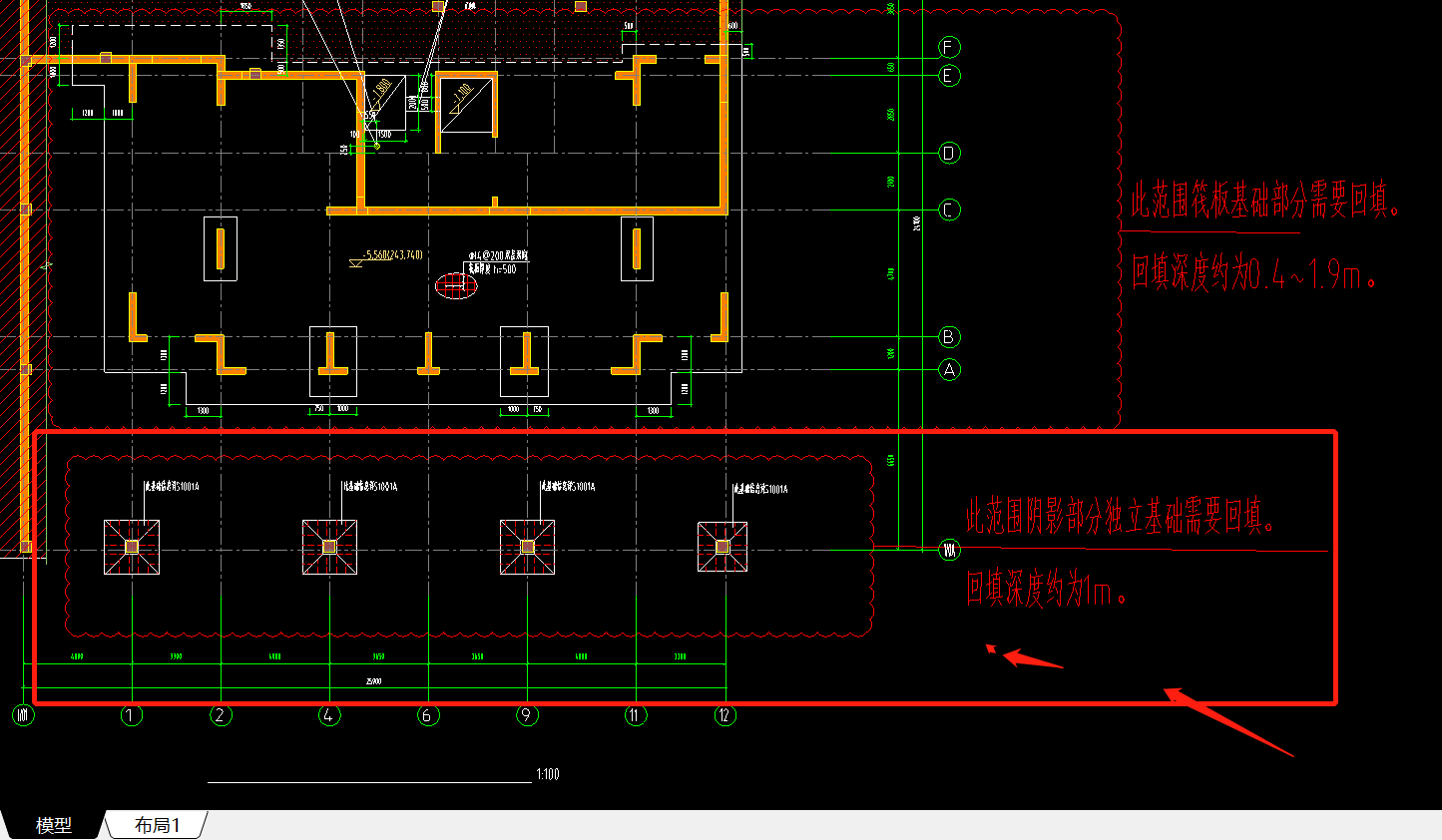This screenshot has height=840, width=1442.
Task: Select the elevation text -5.560(243.740)
Action: (393, 255)
